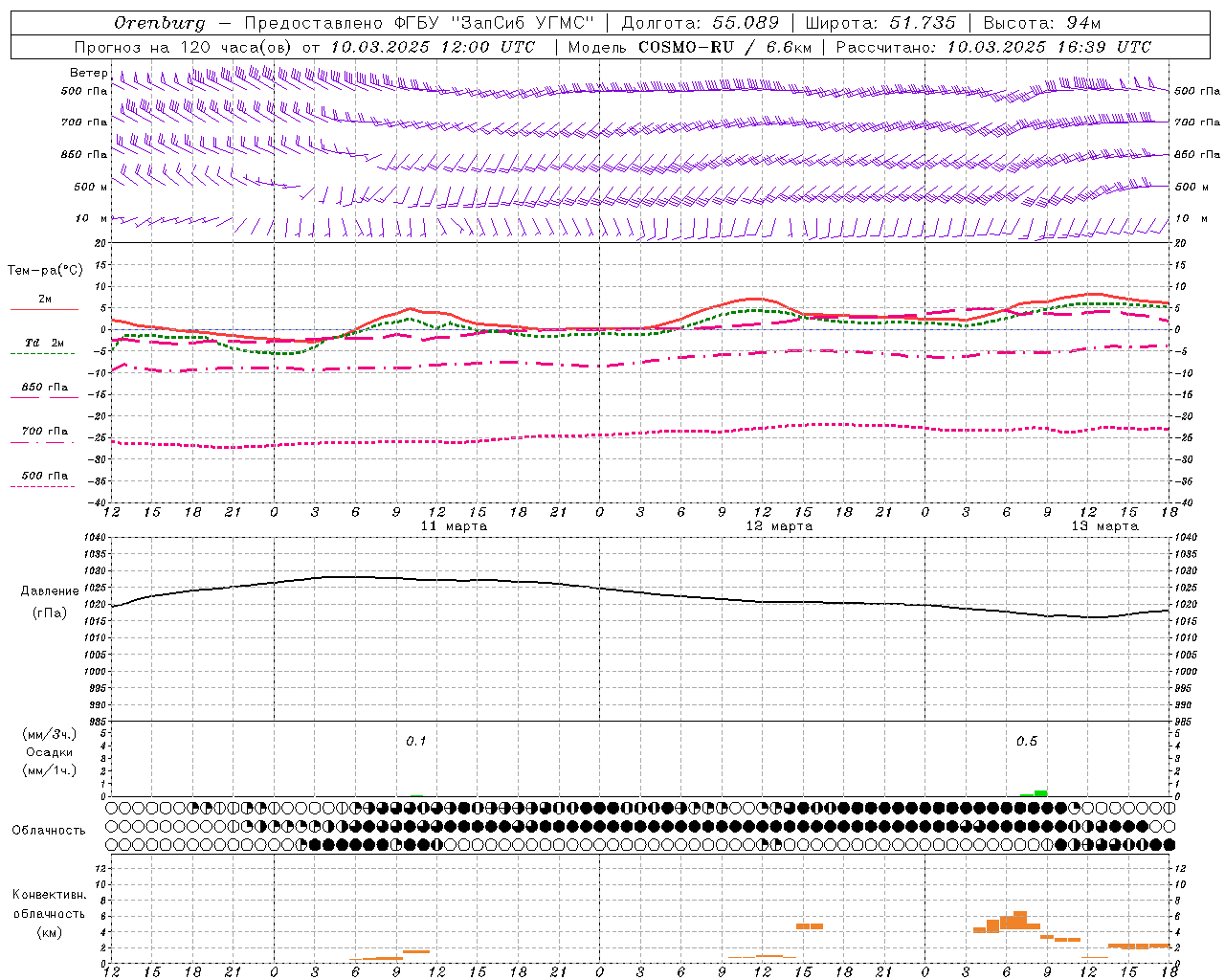This screenshot has width=1225, height=980.
Task: Click the 'Td 2м' dew point legend entry
Action: [44, 343]
